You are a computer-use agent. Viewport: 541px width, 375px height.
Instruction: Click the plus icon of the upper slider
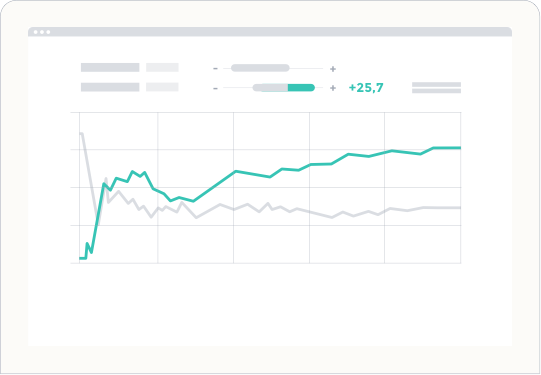[x=333, y=69]
